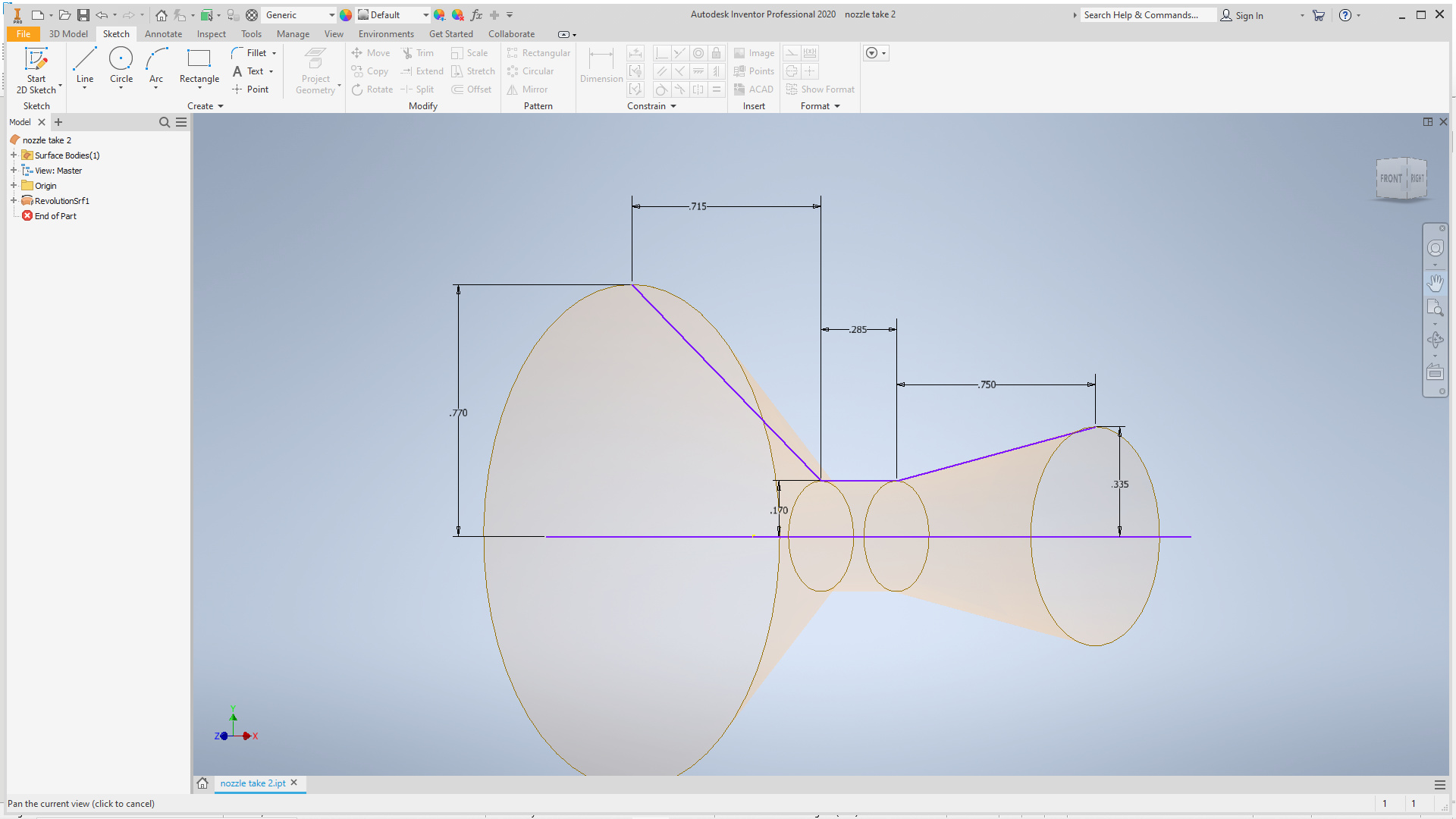
Task: Click the Point tool
Action: tap(250, 89)
